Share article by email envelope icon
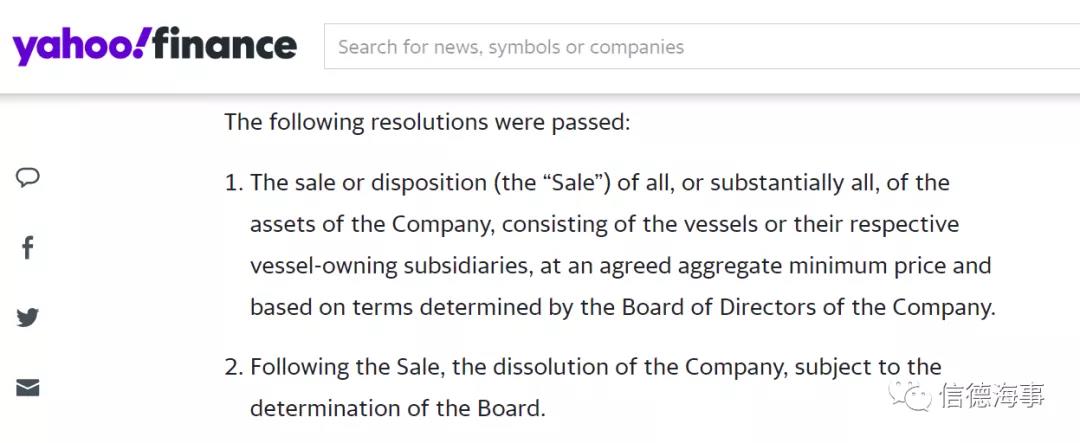Image resolution: width=1080 pixels, height=443 pixels. pos(28,388)
